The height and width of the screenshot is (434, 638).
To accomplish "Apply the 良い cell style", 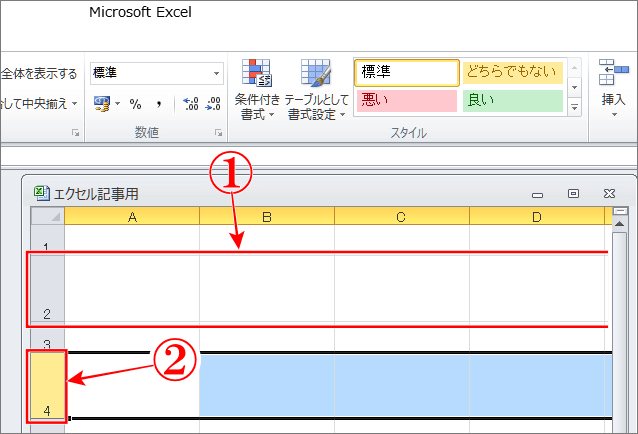I will 513,100.
